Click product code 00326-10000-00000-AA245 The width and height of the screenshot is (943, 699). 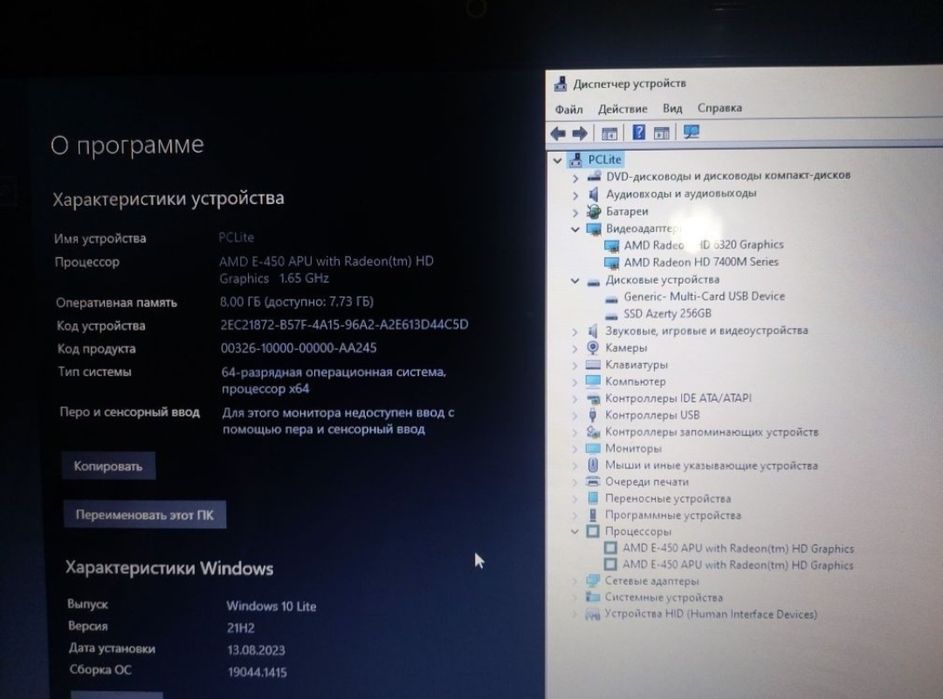[x=298, y=348]
